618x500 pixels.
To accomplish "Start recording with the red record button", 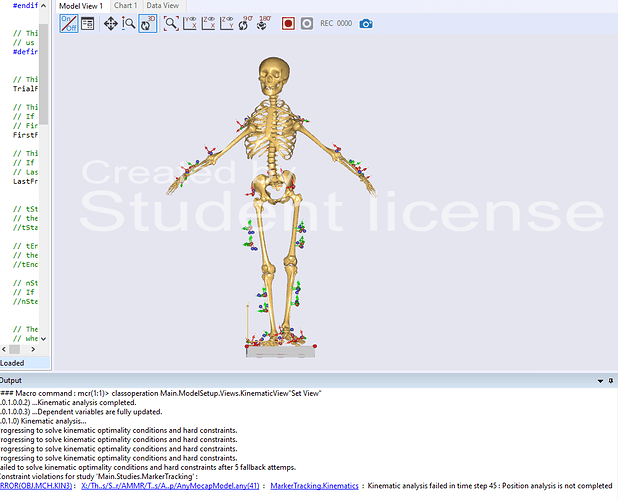I will 288,24.
